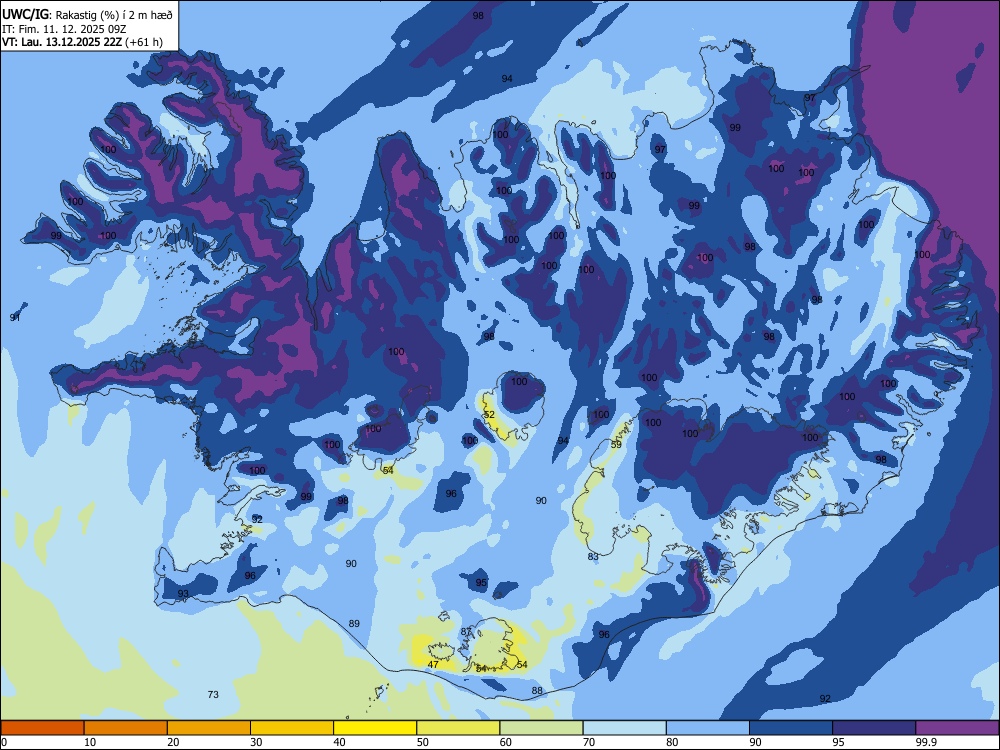1000x750 pixels.
Task: Click the humidity value 88 on the south coast
Action: [537, 691]
